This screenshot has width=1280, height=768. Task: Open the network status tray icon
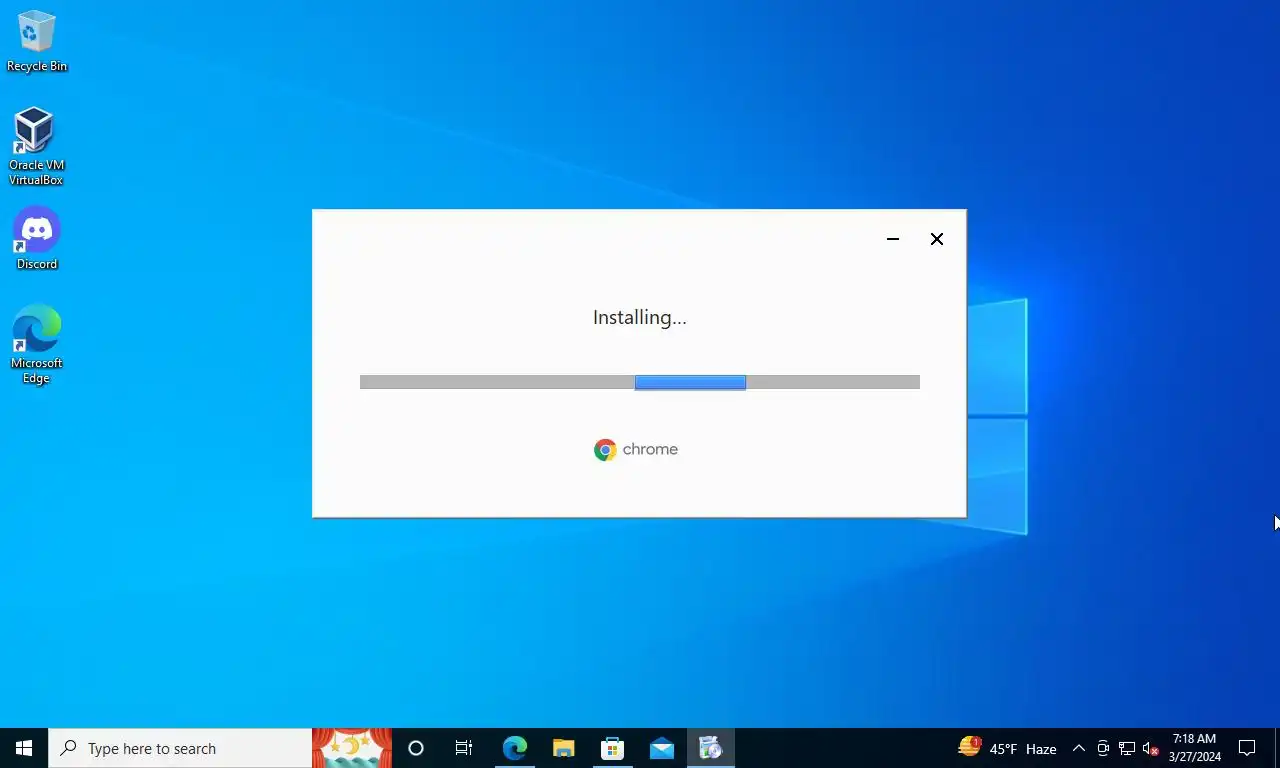click(x=1127, y=748)
